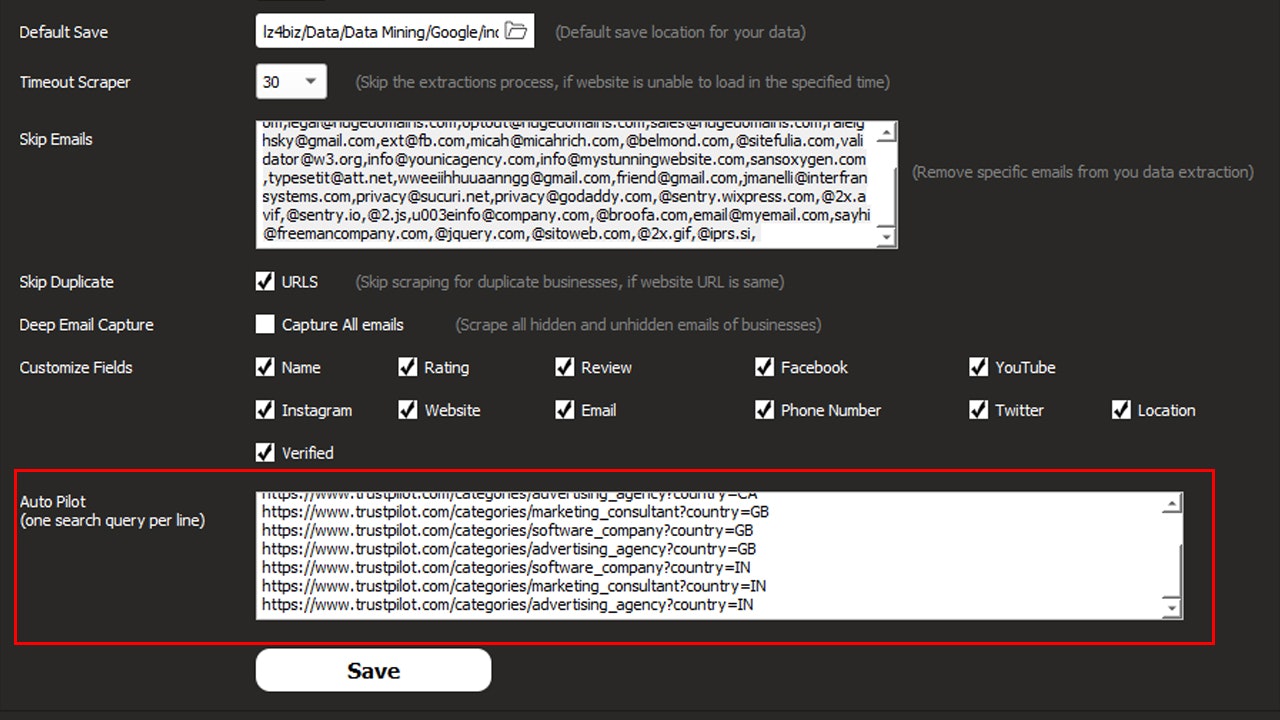Toggle the YouTube field checkbox

coord(978,367)
